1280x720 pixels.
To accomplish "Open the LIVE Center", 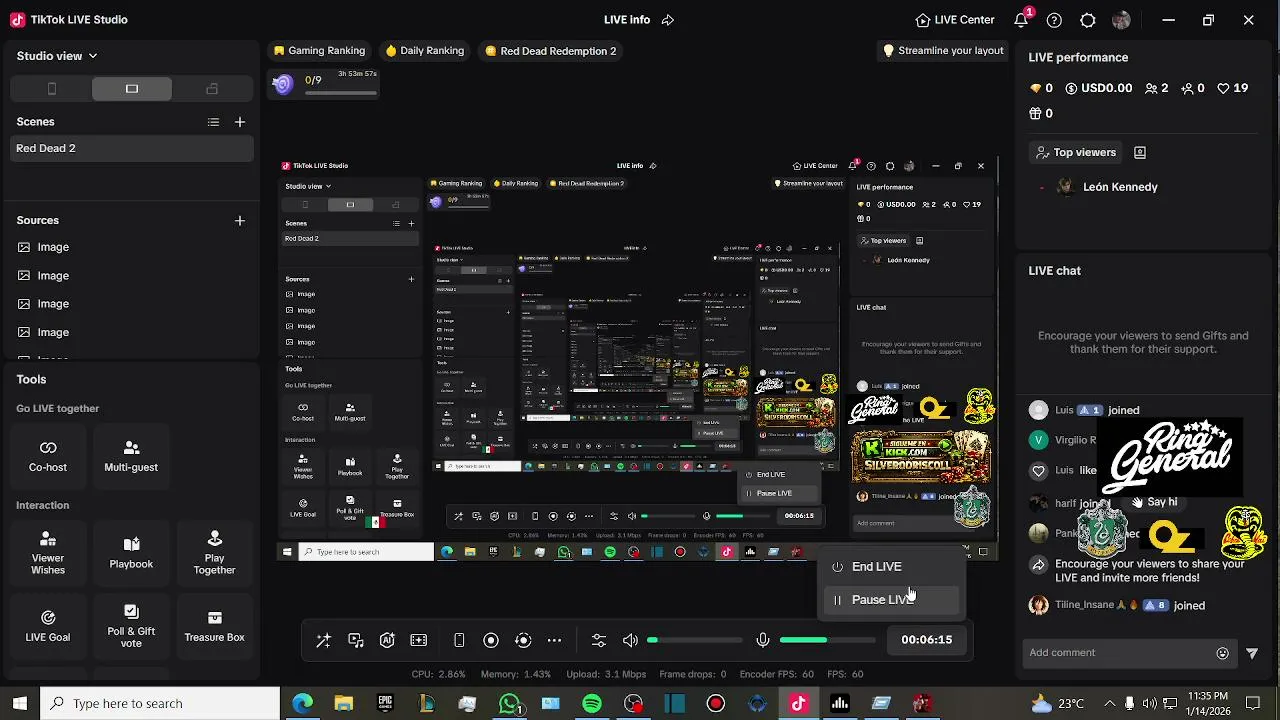I will 955,20.
